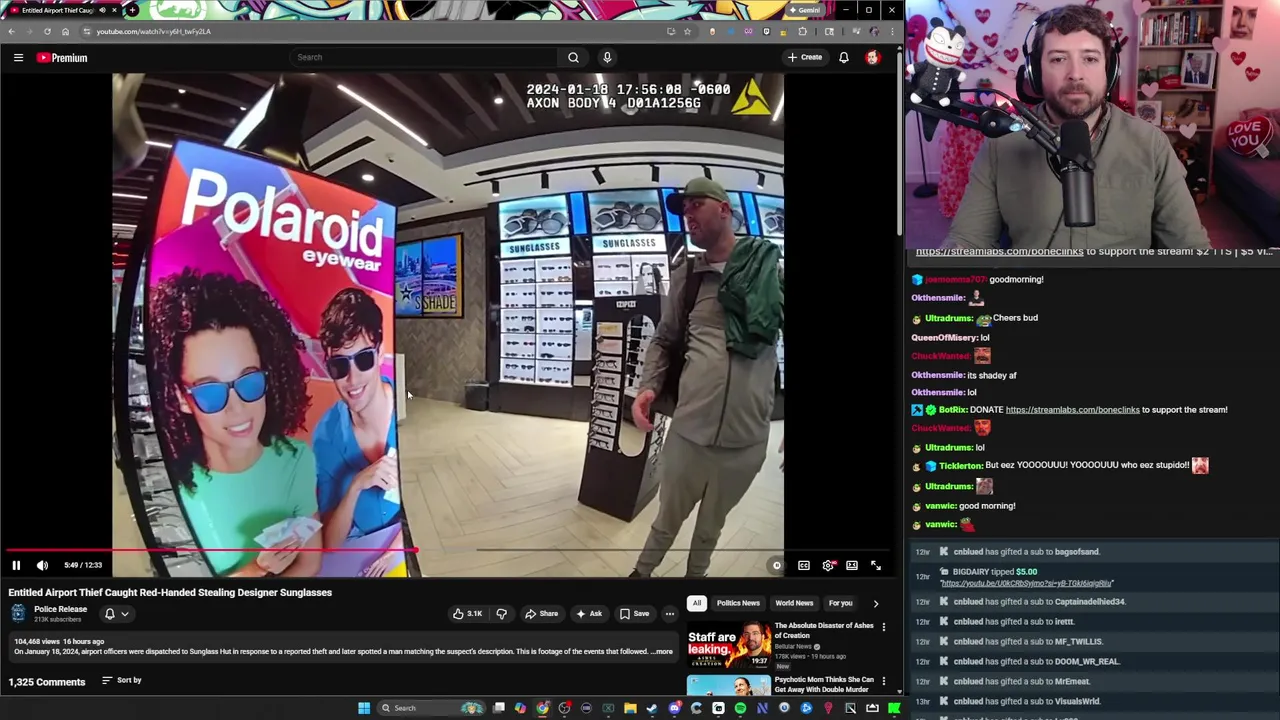Viewport: 1280px width, 720px height.
Task: Open BIGDAIRY tipped youtu.be link
Action: coord(1026,583)
